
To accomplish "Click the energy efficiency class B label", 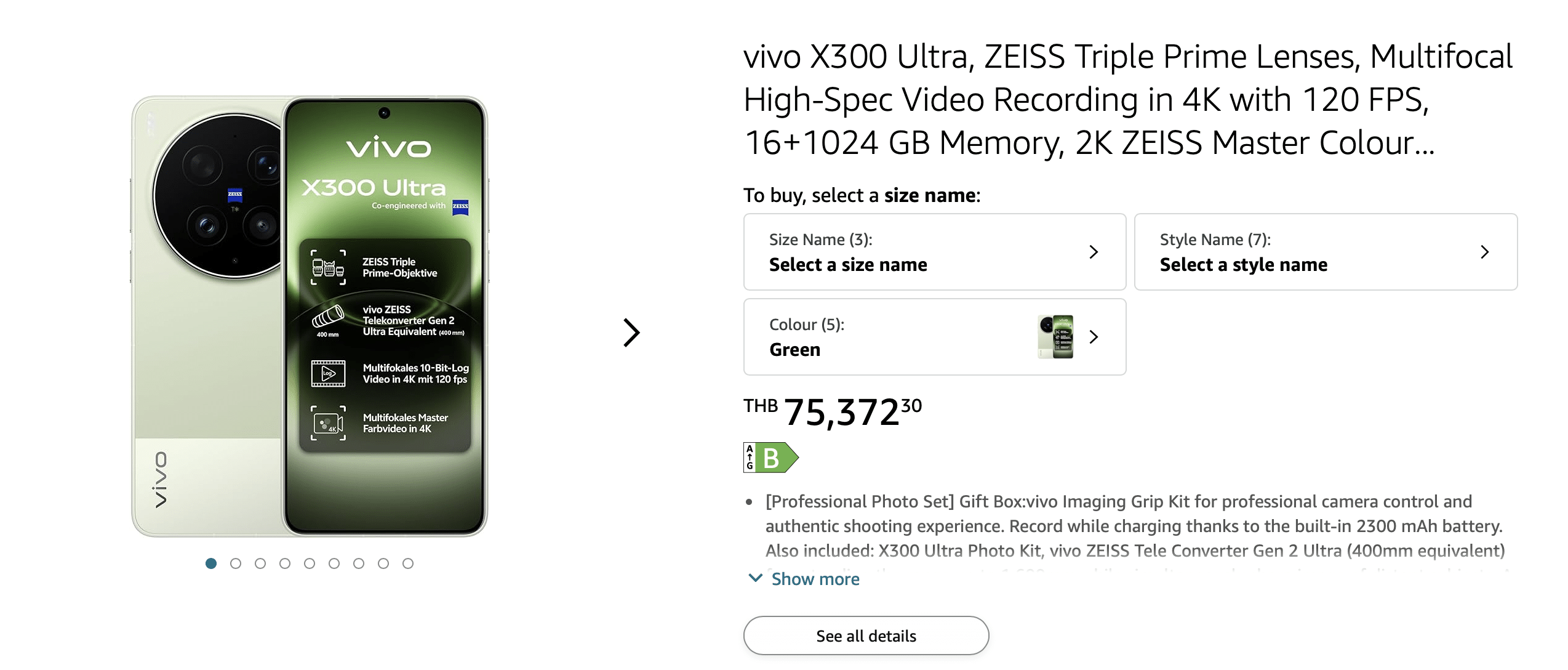I will [x=770, y=458].
